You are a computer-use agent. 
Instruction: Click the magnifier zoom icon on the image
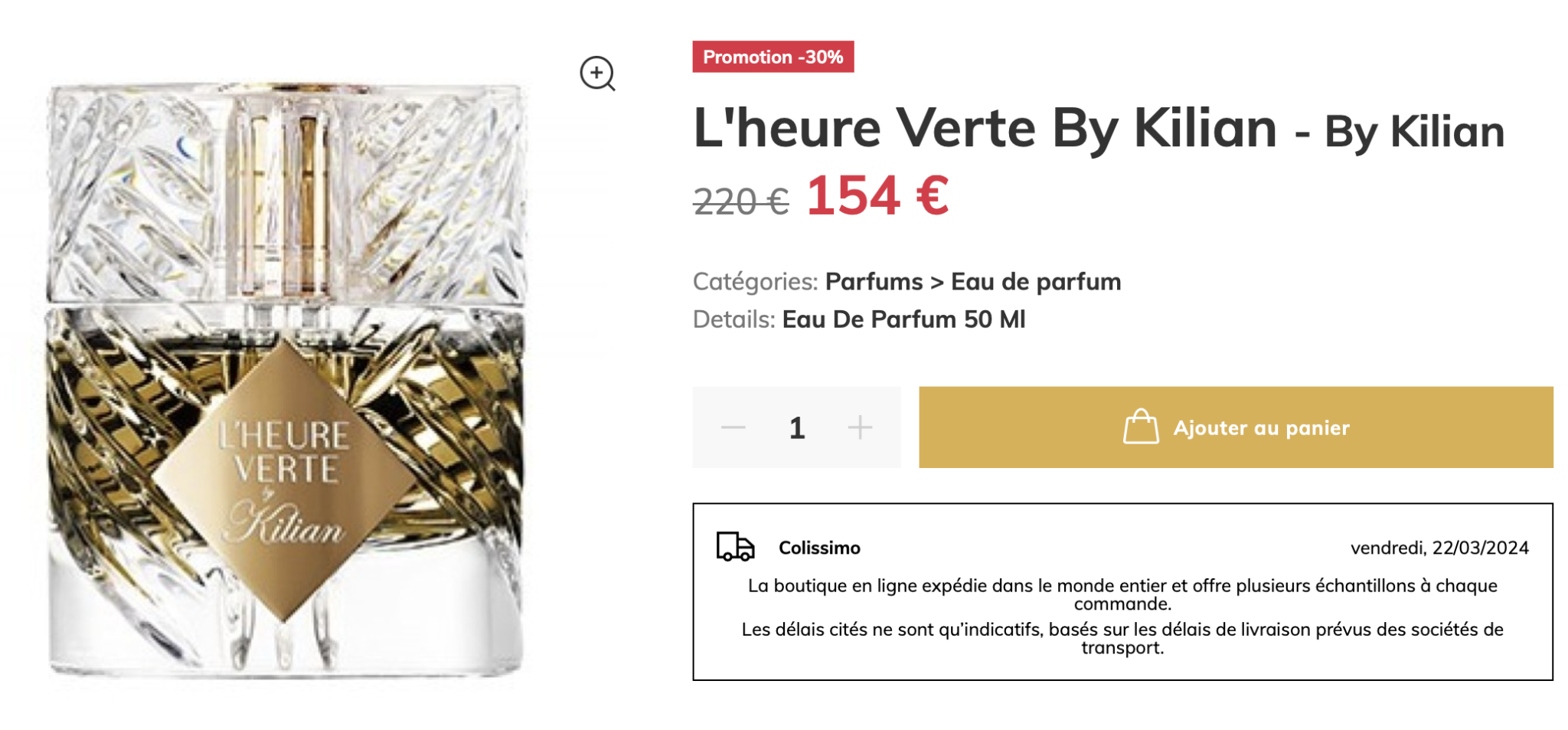(597, 74)
